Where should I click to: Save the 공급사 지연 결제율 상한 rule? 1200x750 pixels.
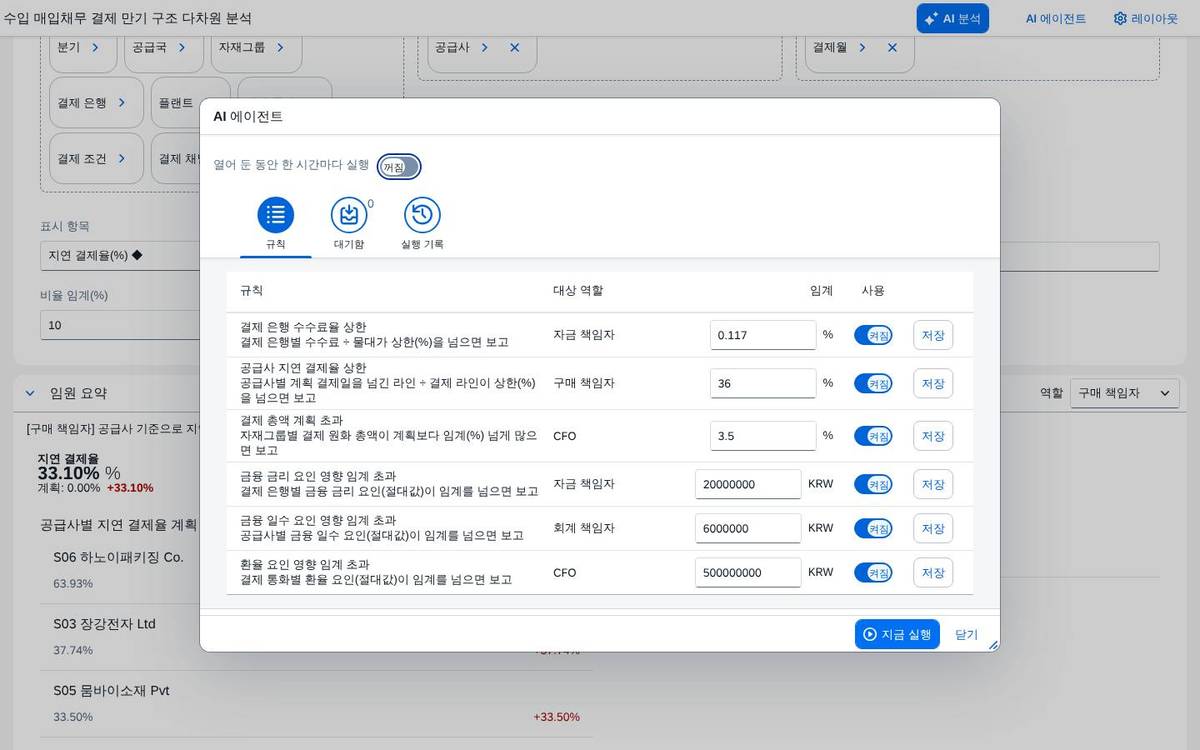[x=932, y=383]
